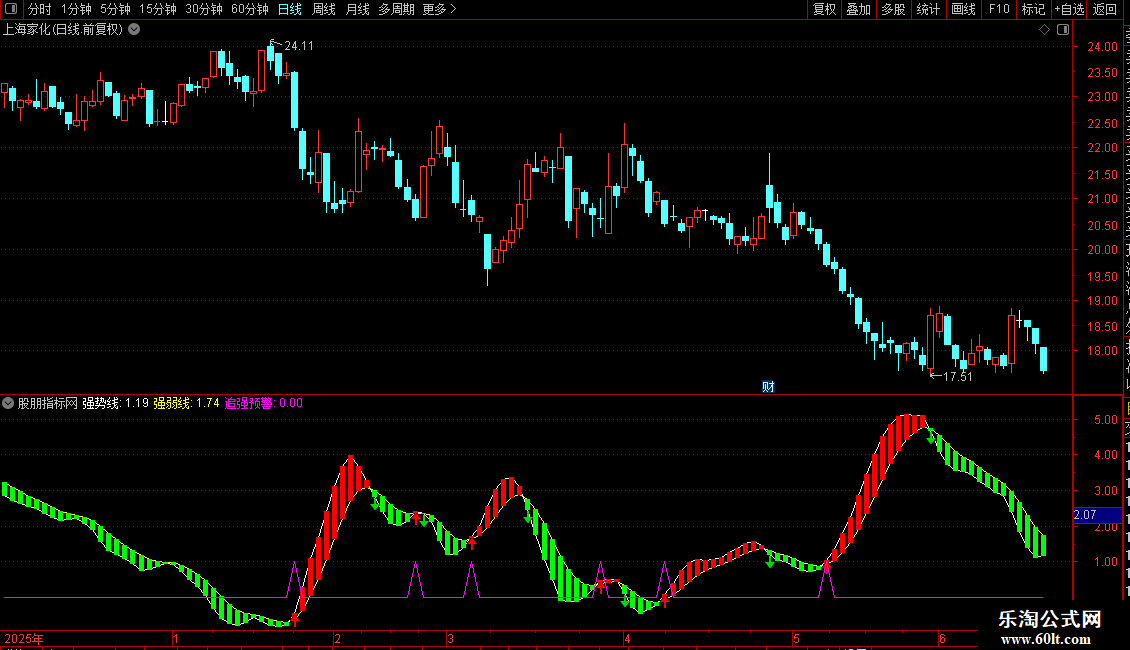The image size is (1130, 650).
Task: Open dropdown next to 上海家化 title
Action: 134,30
